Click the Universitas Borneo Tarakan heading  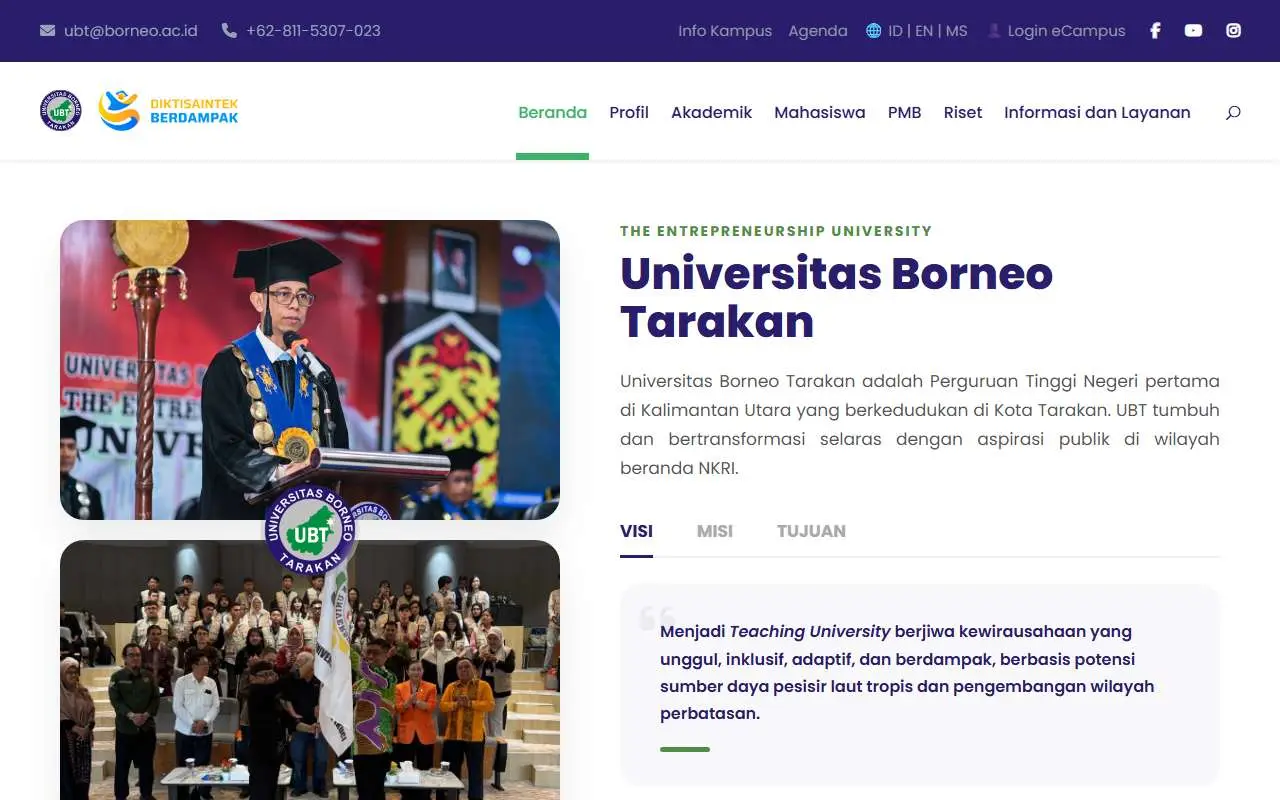coord(836,297)
